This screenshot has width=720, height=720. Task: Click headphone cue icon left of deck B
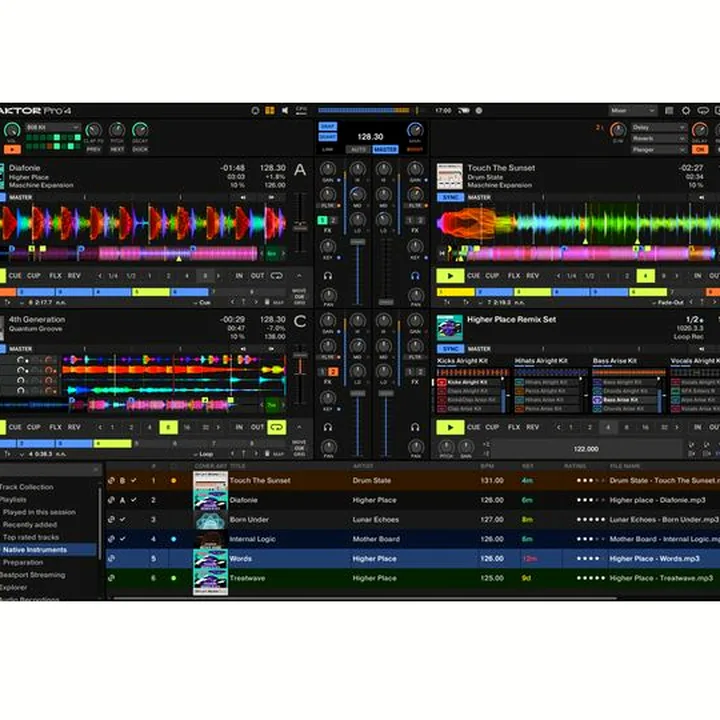point(415,276)
